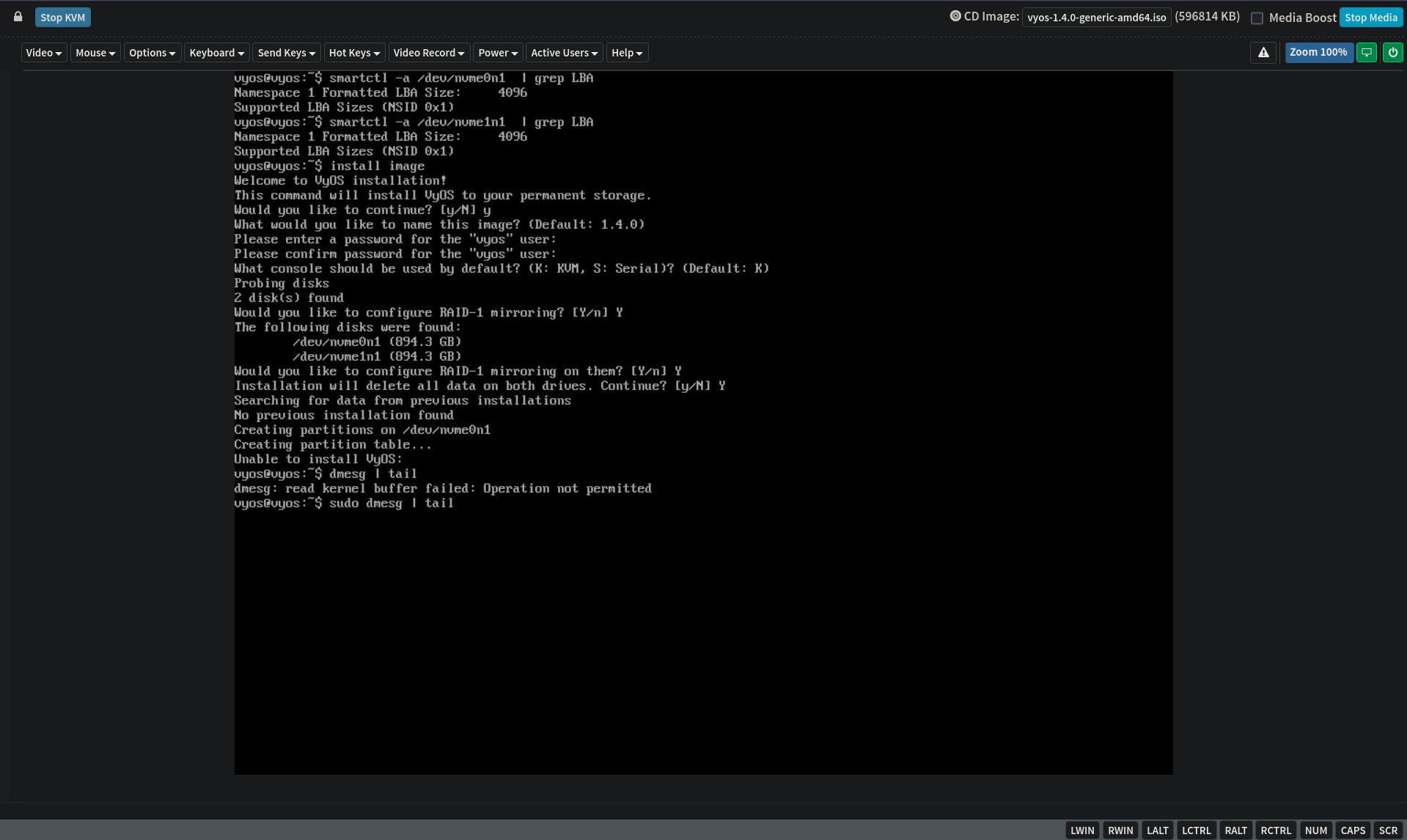
Task: Click the Zoom 100% button
Action: point(1318,53)
